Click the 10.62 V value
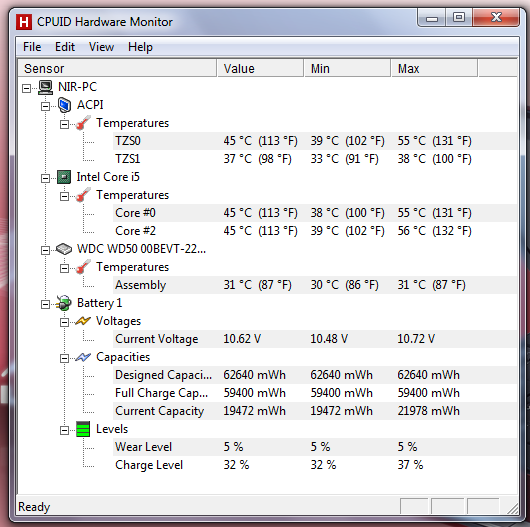The image size is (530, 527). (242, 339)
